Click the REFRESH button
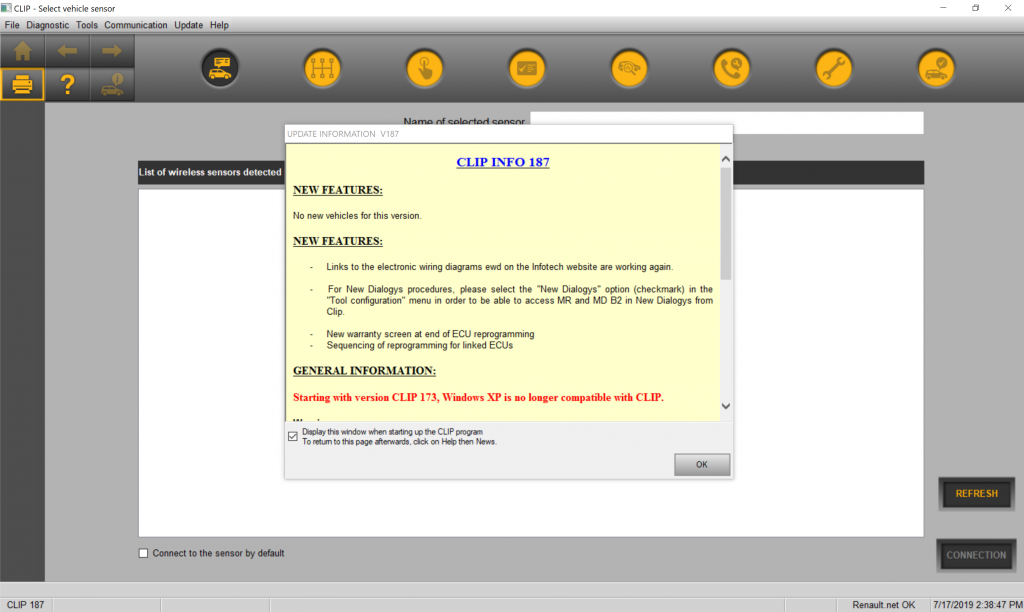Screen dimensions: 1024x612 coord(976,494)
